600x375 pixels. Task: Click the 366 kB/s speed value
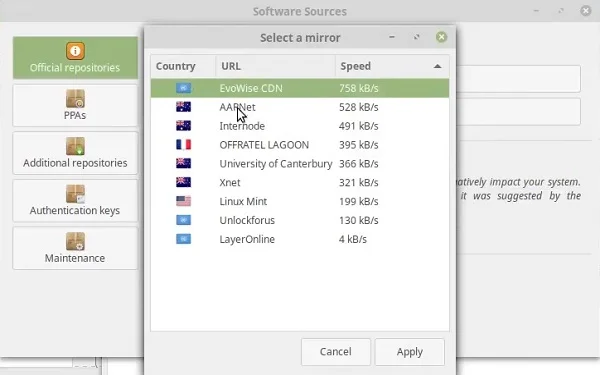[x=359, y=163]
